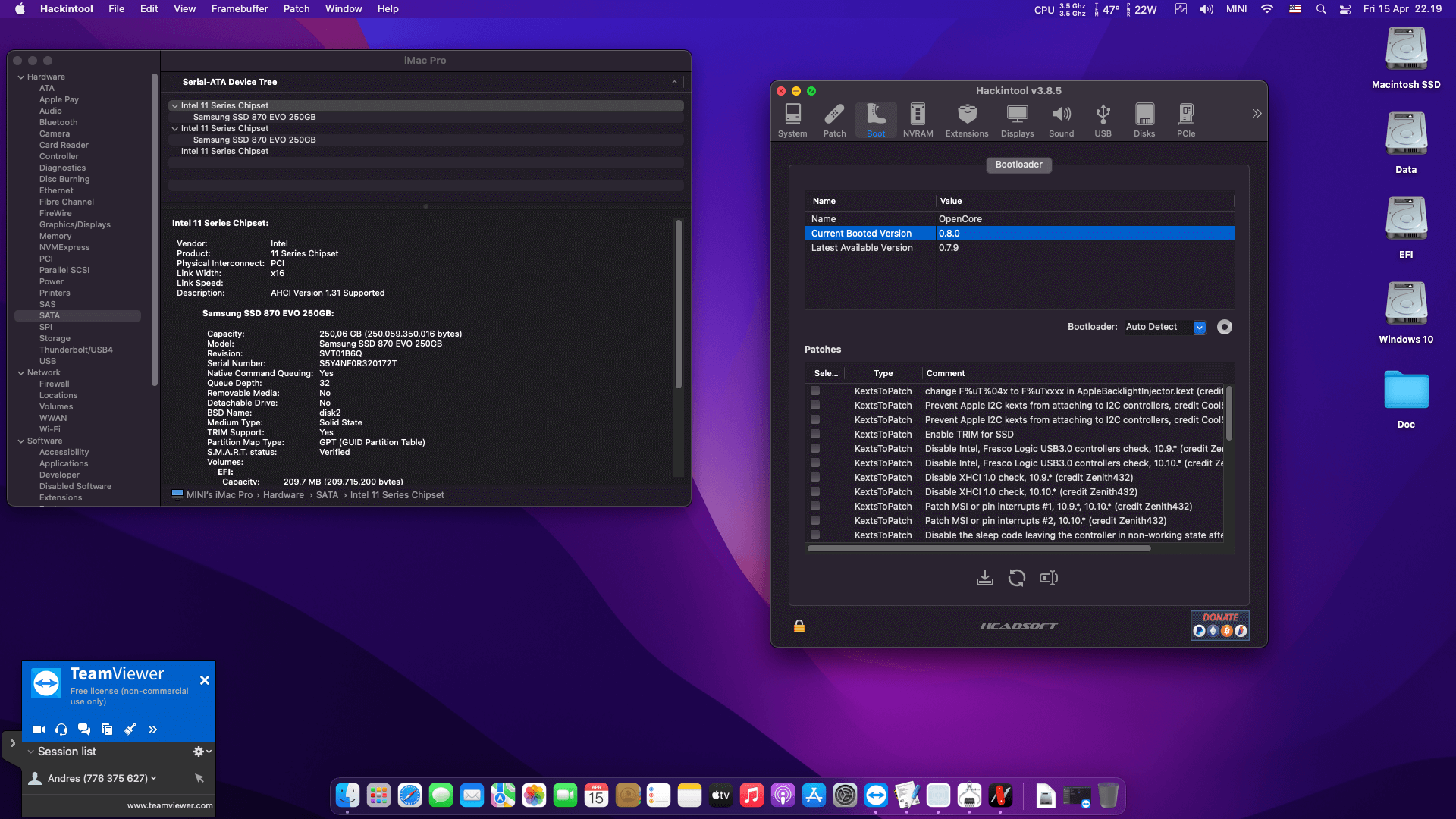The height and width of the screenshot is (819, 1456).
Task: Click the refresh arrows icon below patches
Action: coord(1016,578)
